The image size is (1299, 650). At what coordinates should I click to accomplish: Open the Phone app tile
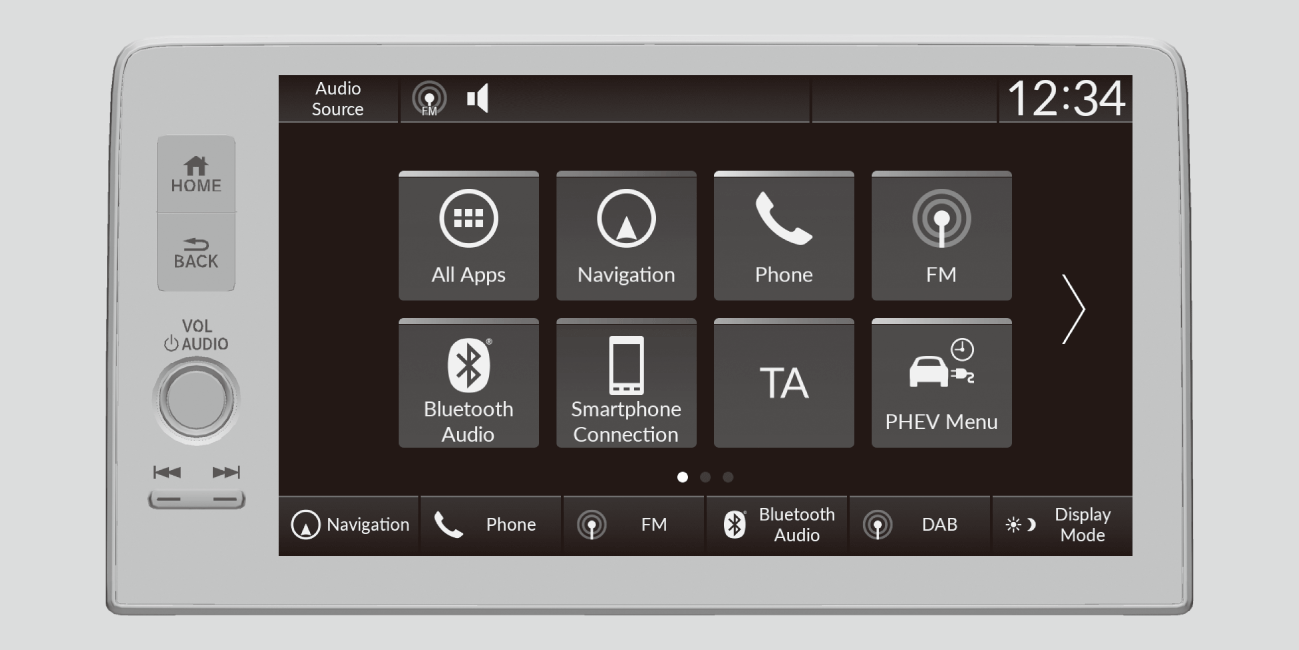tap(783, 236)
